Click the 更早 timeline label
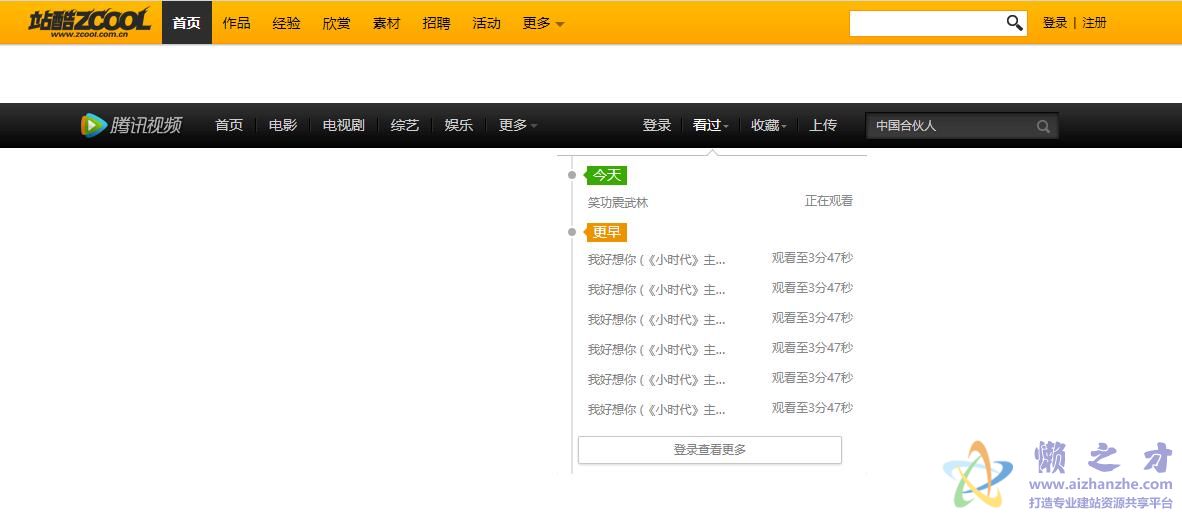This screenshot has width=1182, height=513. [607, 232]
